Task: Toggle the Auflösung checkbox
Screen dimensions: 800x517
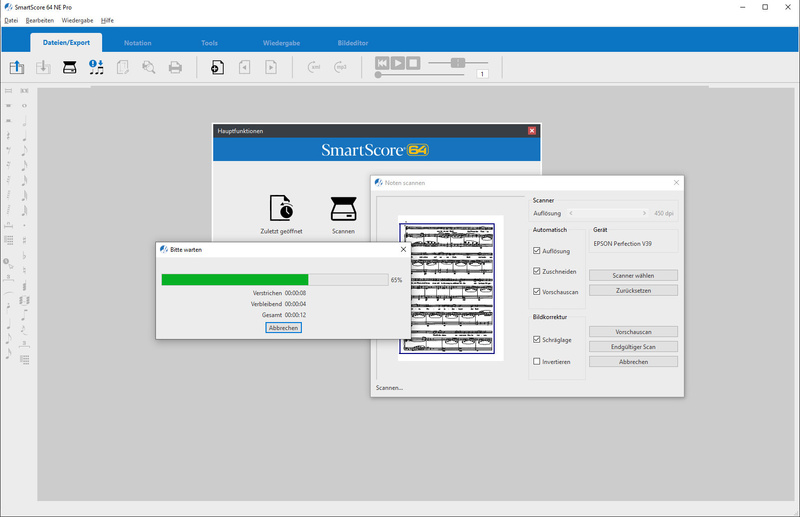Action: (536, 251)
